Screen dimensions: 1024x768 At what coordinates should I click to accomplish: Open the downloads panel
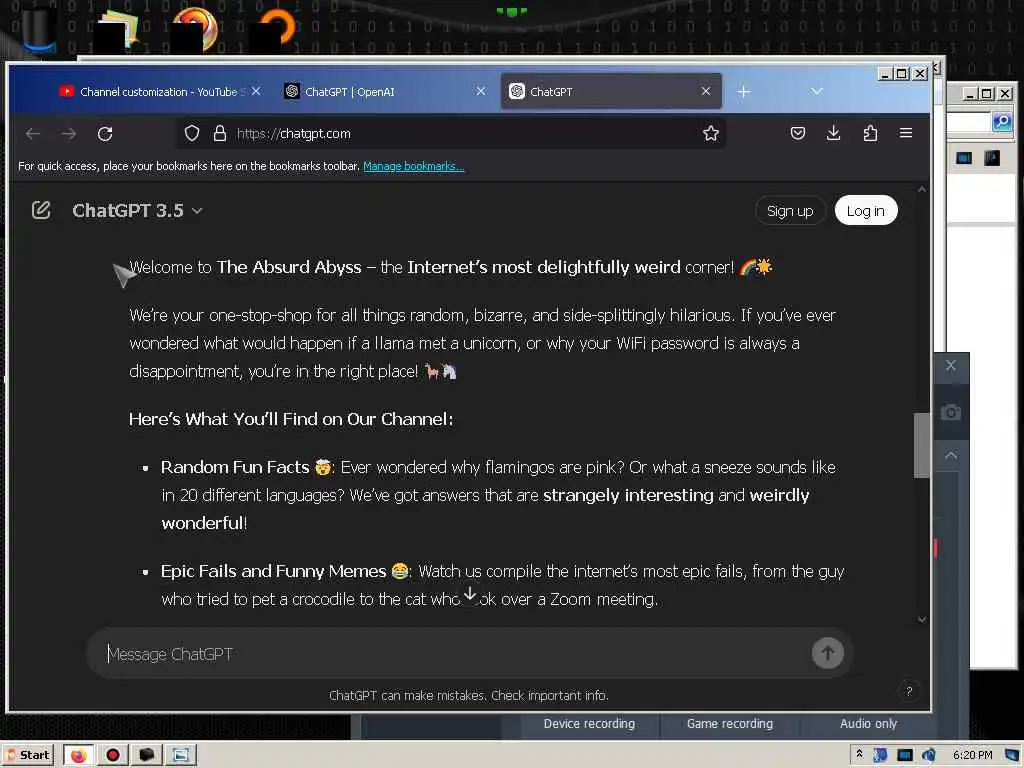(833, 133)
